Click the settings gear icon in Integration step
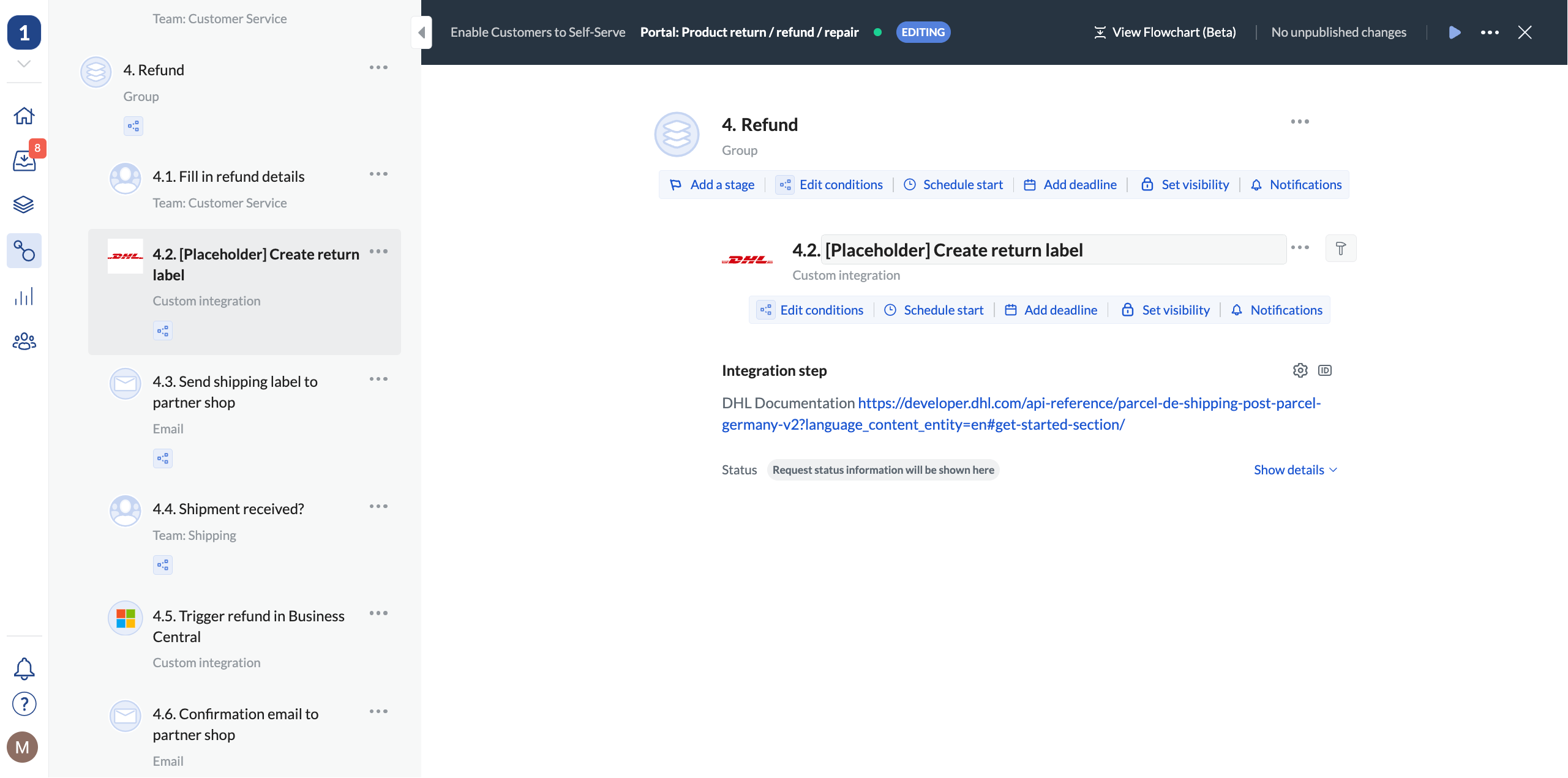This screenshot has height=778, width=1568. (1300, 370)
